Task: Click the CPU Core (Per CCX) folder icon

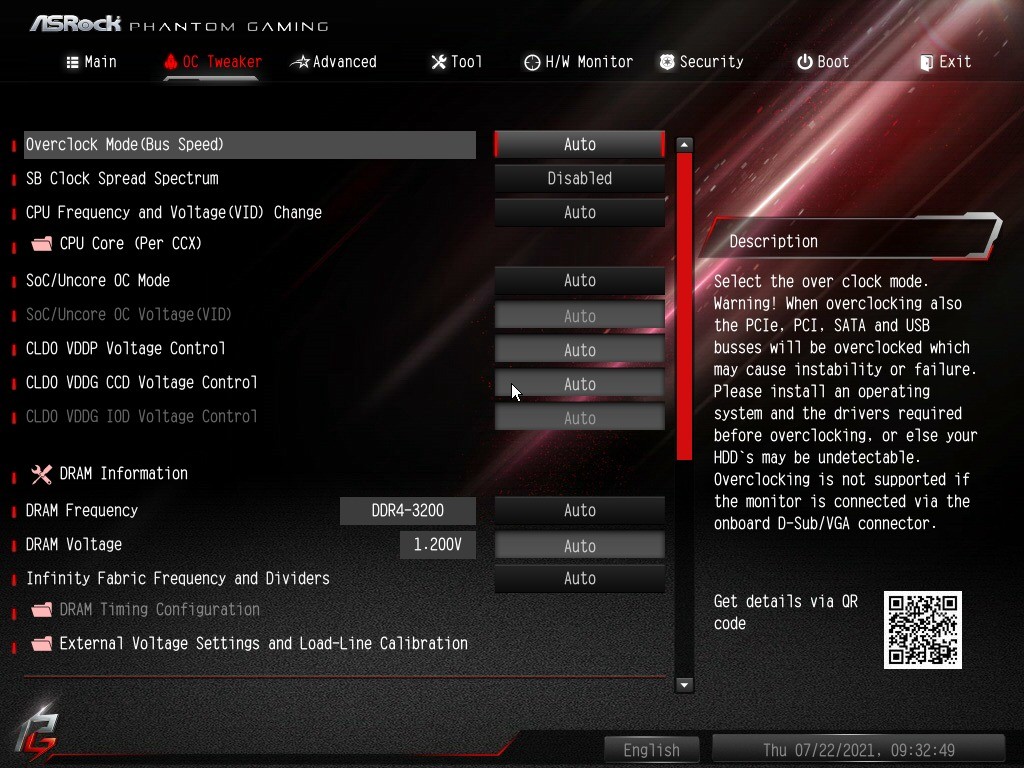Action: pyautogui.click(x=41, y=244)
